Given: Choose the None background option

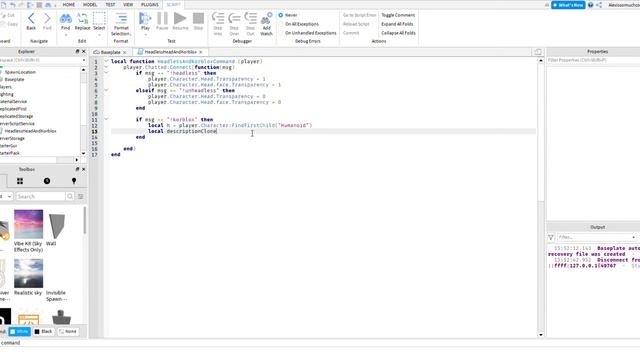Looking at the screenshot, I should coord(67,331).
